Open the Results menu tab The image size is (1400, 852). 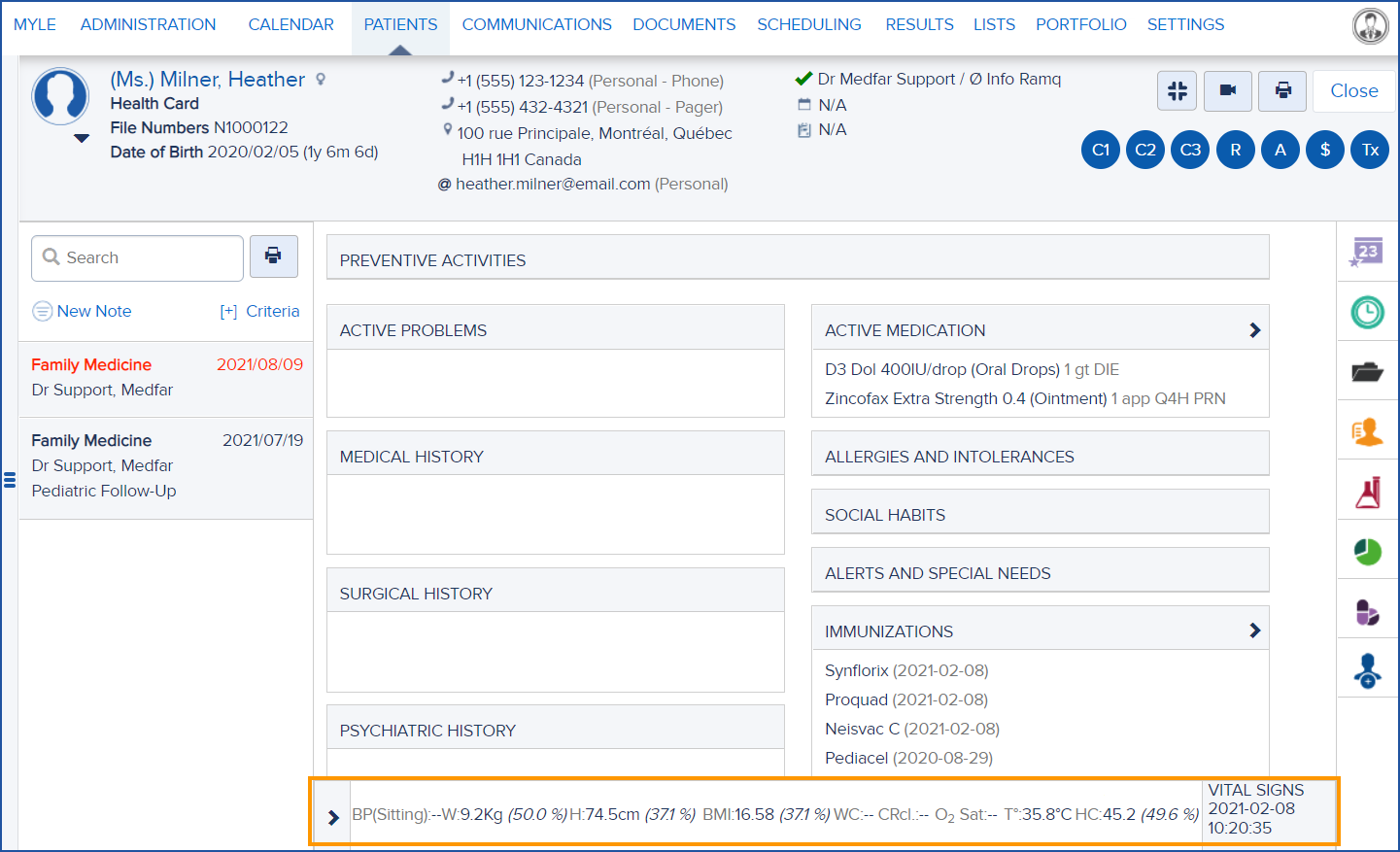pyautogui.click(x=919, y=24)
